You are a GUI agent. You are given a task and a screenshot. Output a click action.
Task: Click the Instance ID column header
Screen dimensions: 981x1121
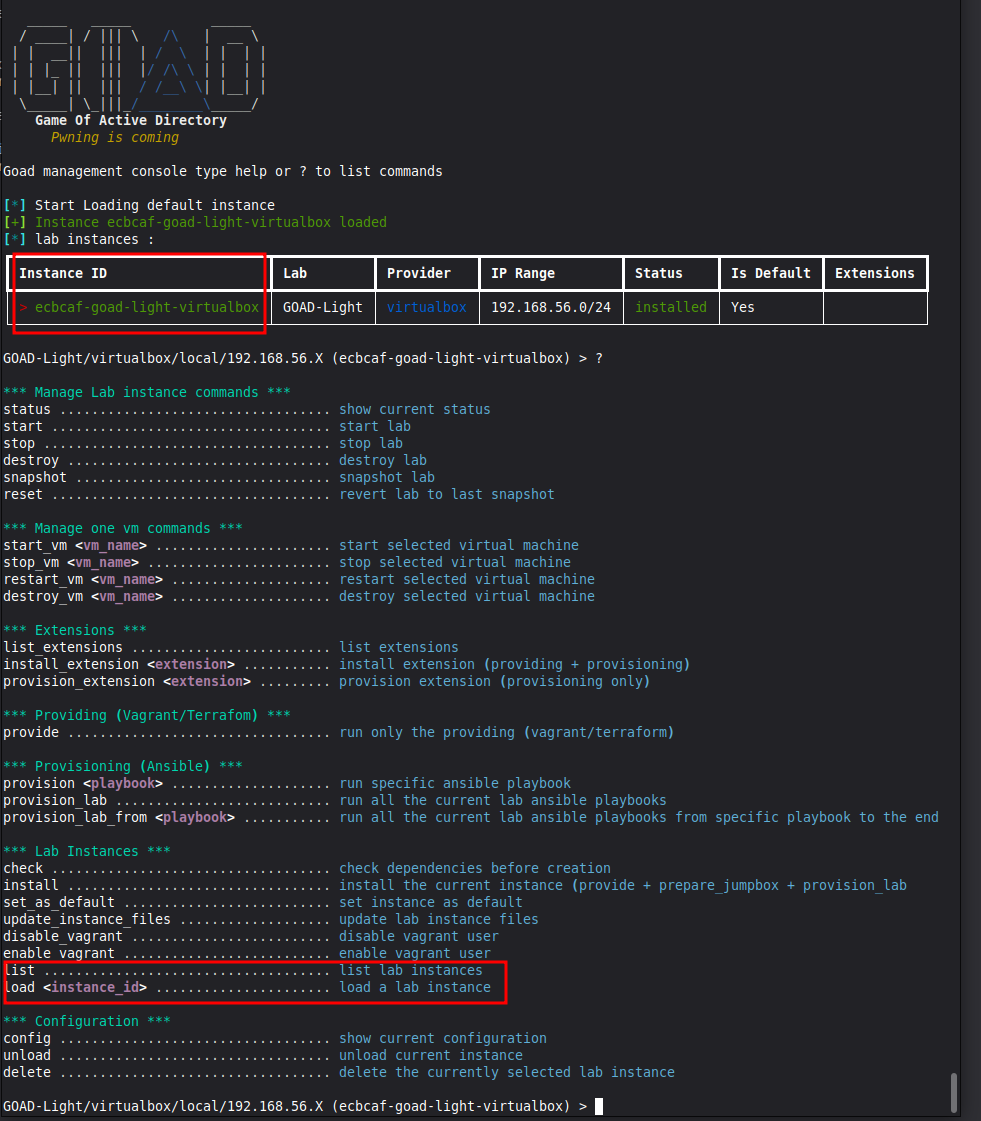[63, 273]
